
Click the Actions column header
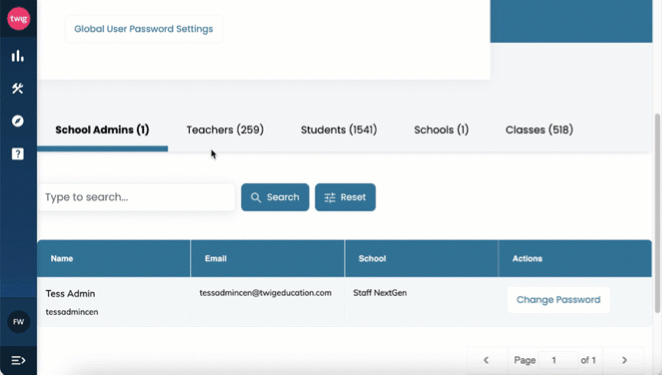(x=575, y=258)
